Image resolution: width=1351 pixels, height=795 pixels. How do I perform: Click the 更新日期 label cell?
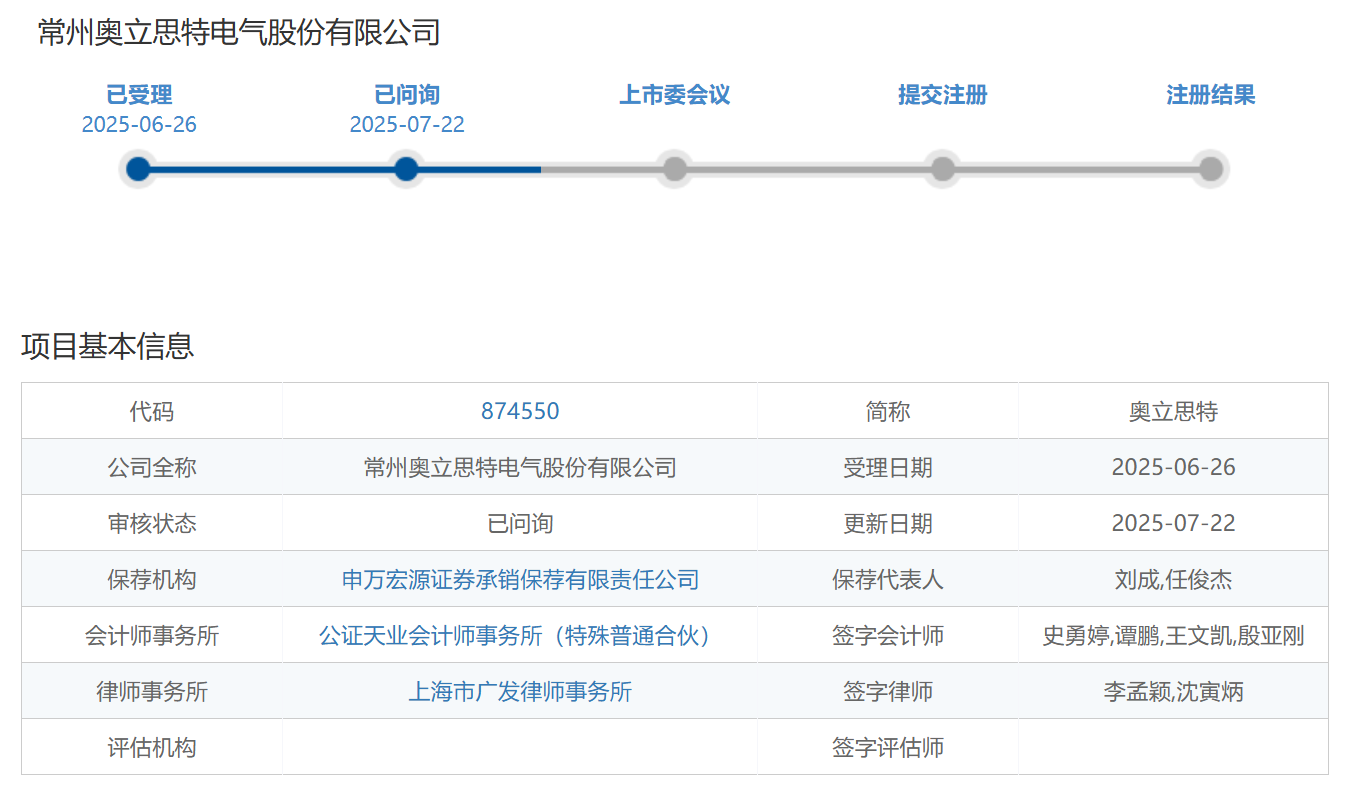888,523
